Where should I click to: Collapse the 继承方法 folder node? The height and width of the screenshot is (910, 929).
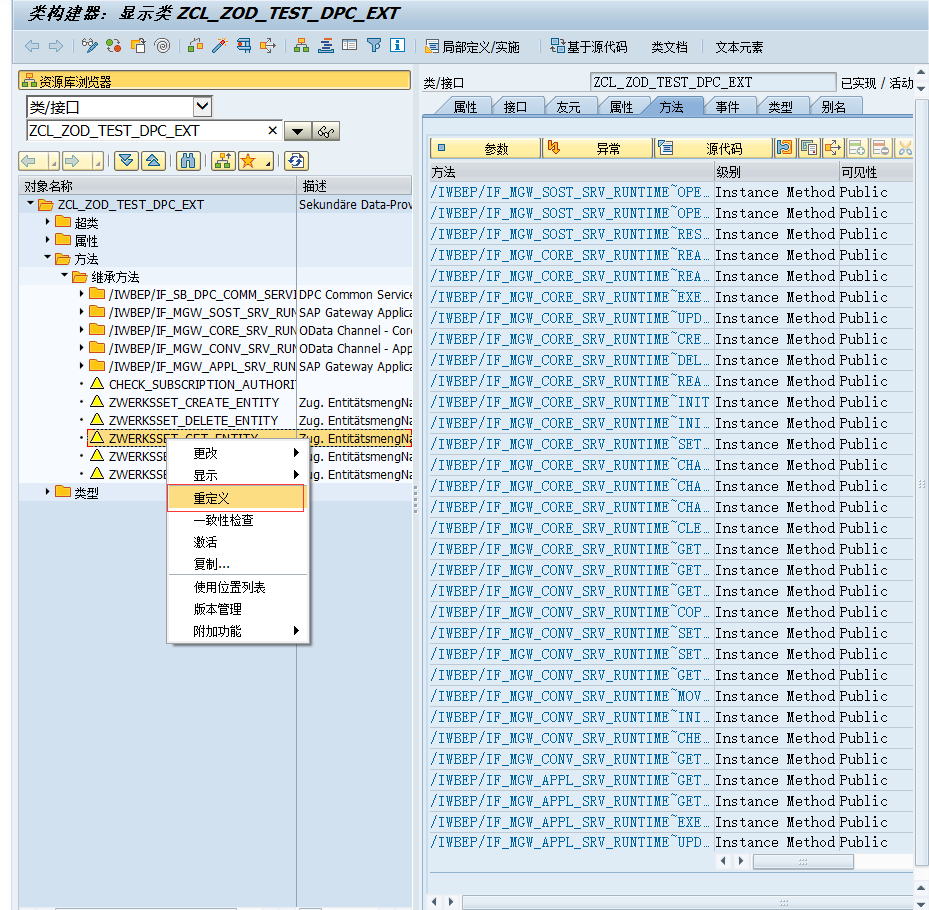[63, 277]
